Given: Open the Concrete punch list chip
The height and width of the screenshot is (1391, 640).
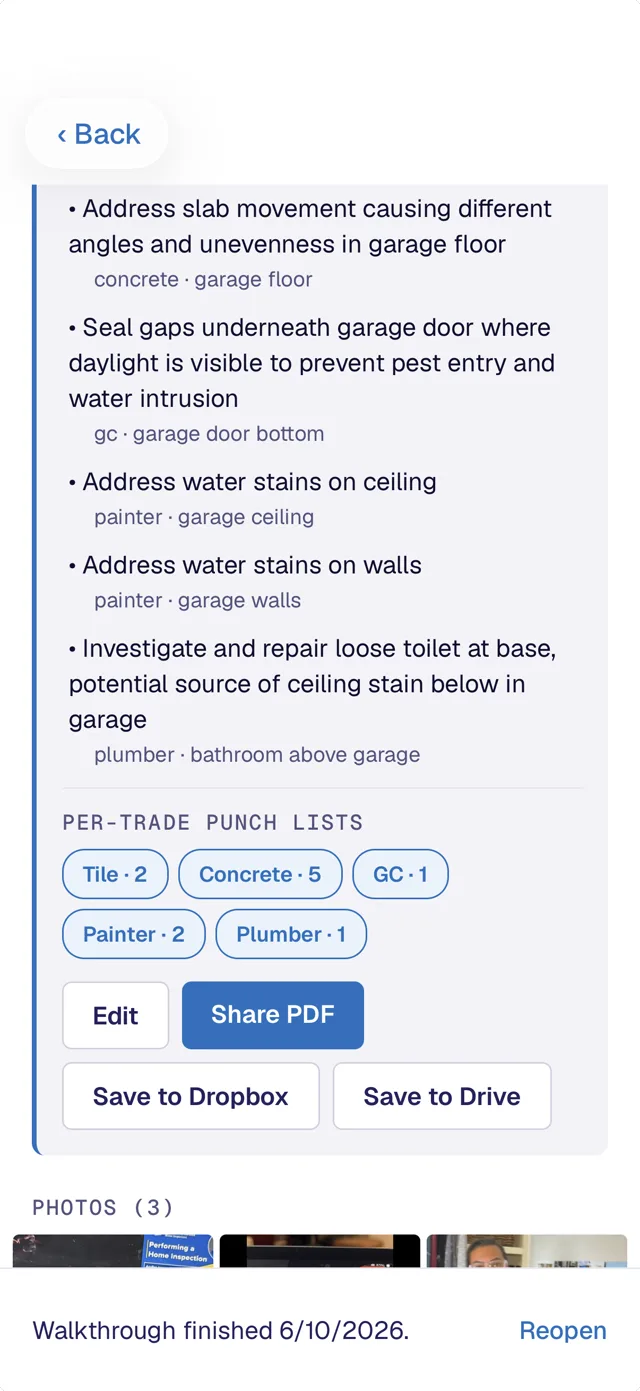Looking at the screenshot, I should [x=260, y=875].
